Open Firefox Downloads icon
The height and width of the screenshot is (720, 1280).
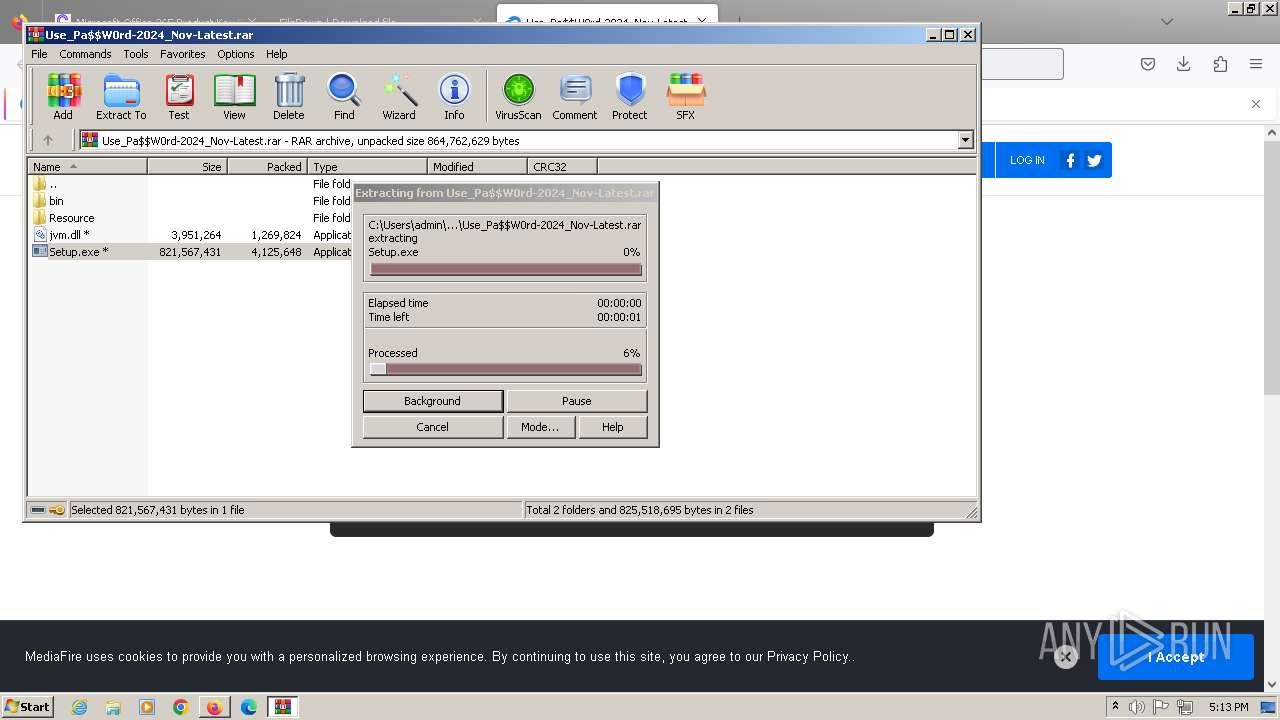1184,64
